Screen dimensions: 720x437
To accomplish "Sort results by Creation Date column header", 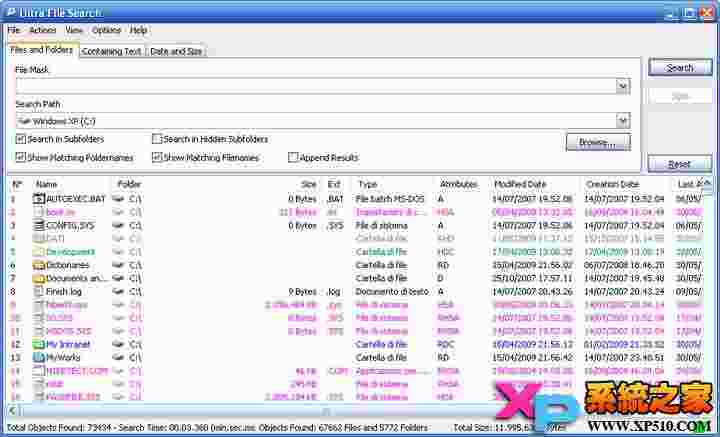I will click(x=612, y=184).
